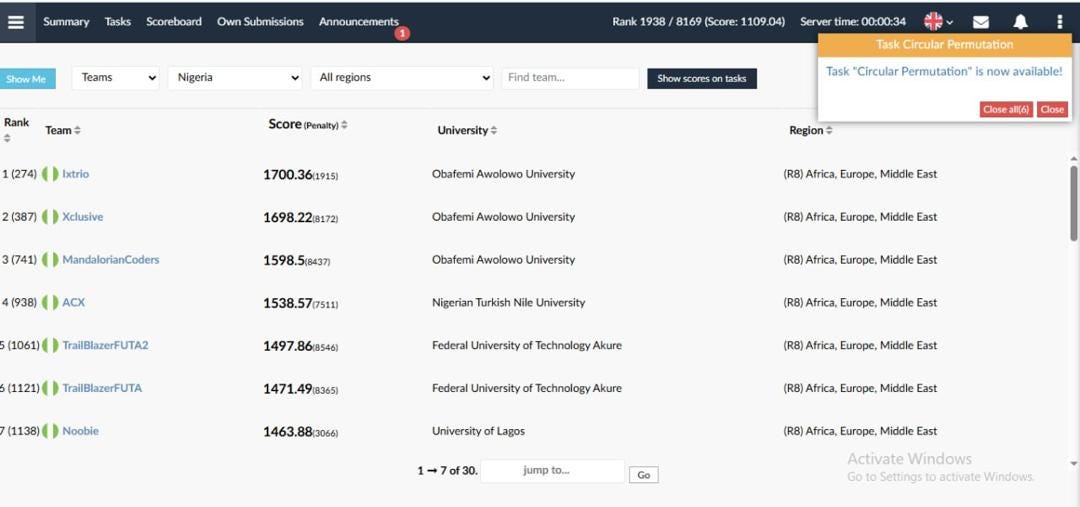This screenshot has width=1080, height=507.
Task: Open the envelope messages icon
Action: tap(981, 22)
